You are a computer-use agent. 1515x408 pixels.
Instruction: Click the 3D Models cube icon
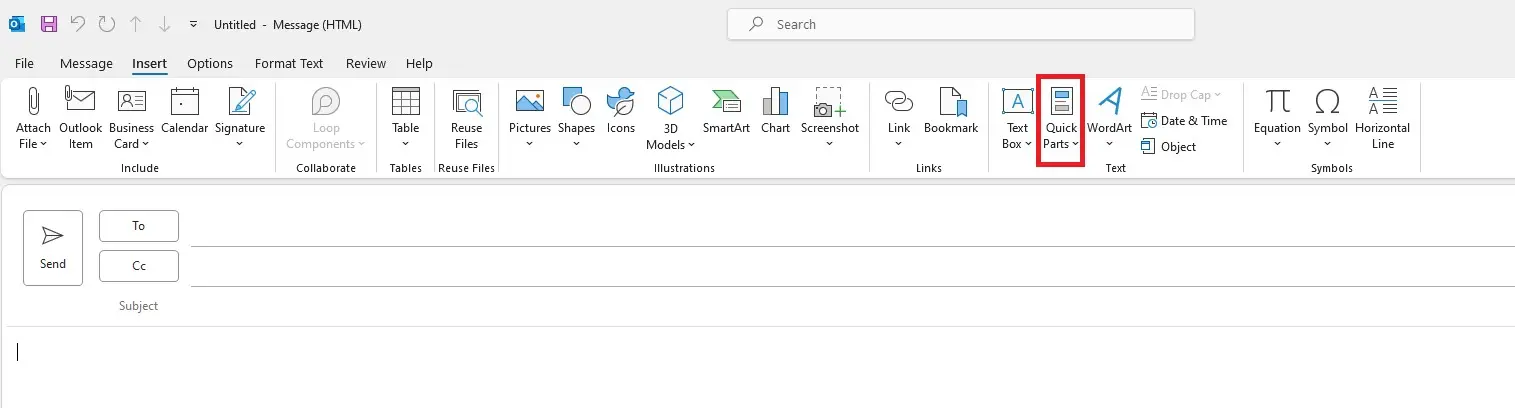pyautogui.click(x=669, y=101)
